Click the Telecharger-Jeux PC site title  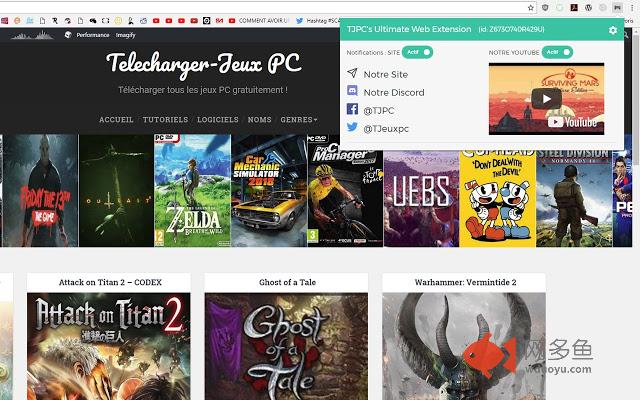(203, 64)
